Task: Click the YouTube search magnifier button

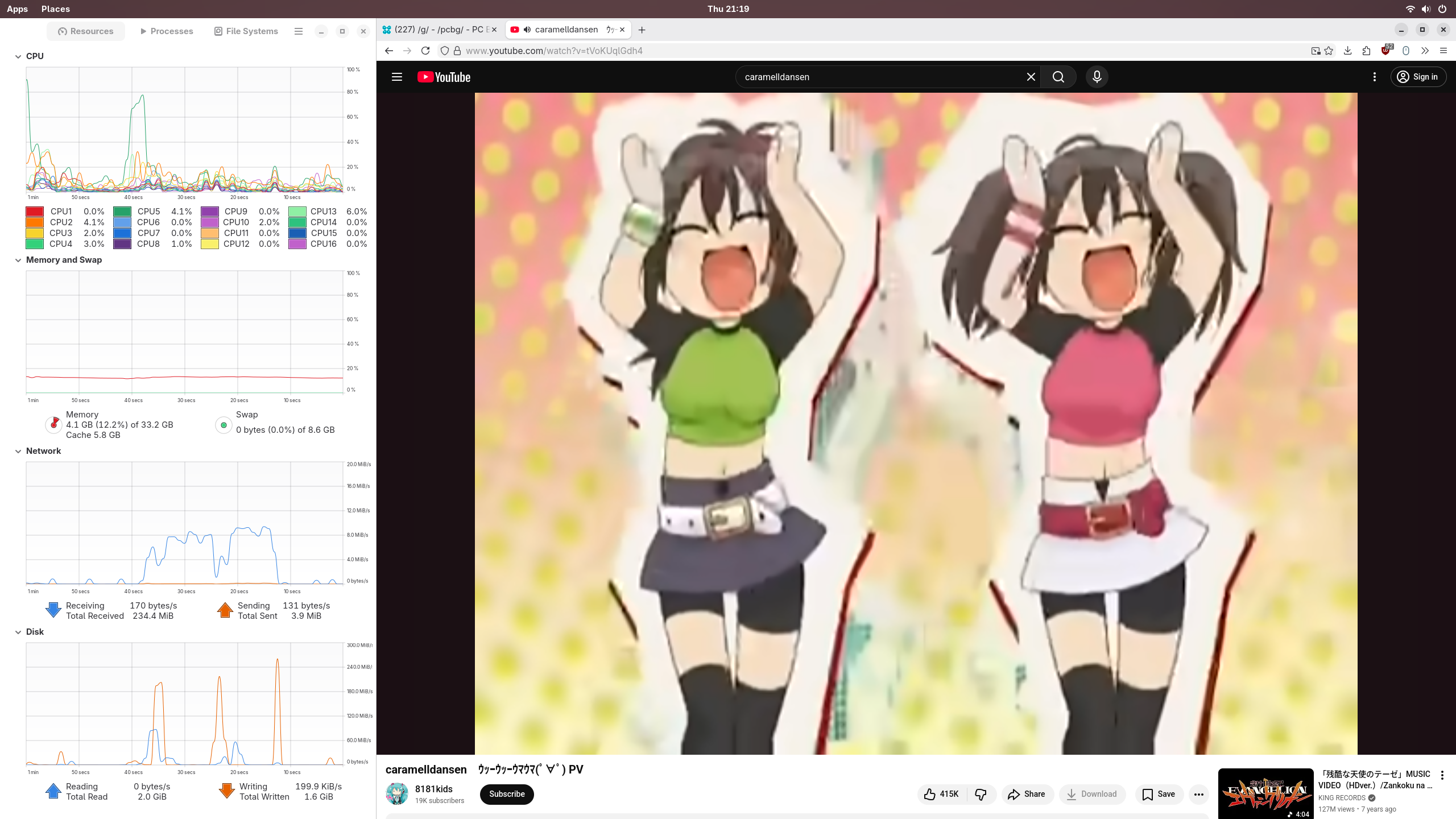Action: [1058, 77]
